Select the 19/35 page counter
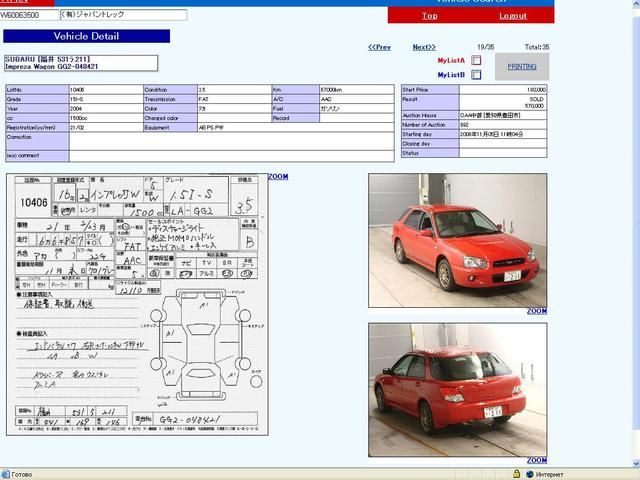Screen dimensions: 640x480 pyautogui.click(x=485, y=47)
